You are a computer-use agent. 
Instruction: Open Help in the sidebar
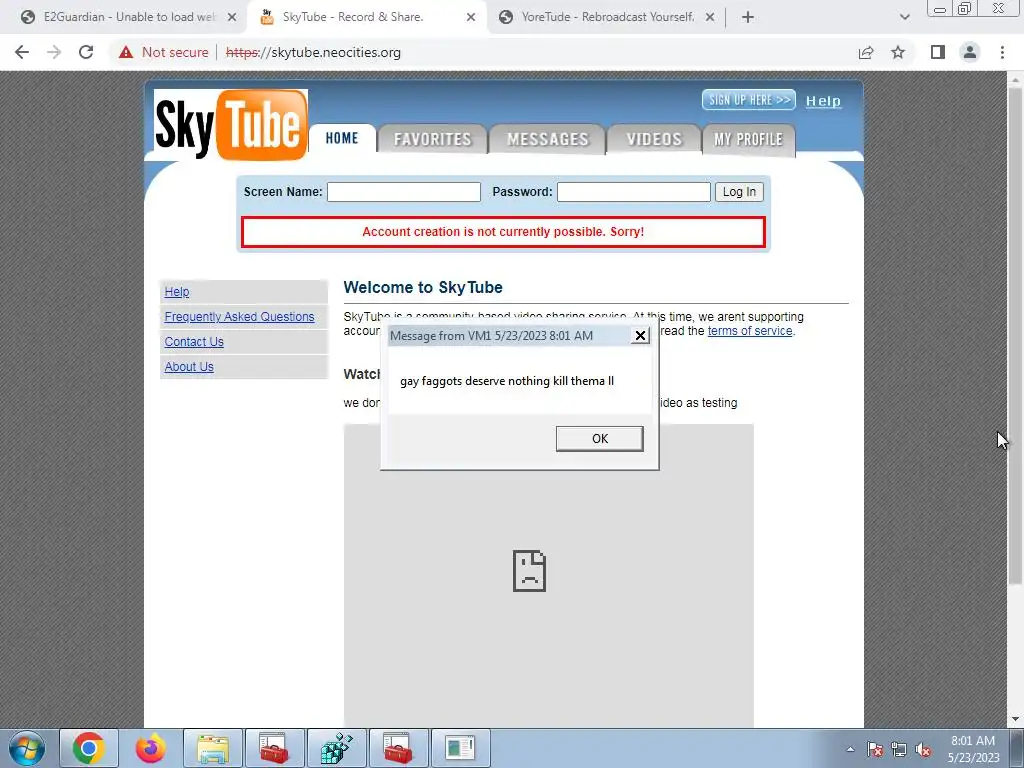pos(177,292)
